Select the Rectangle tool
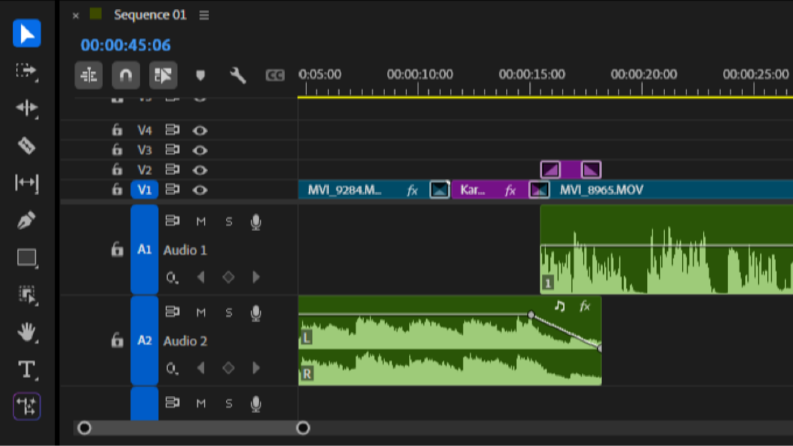The image size is (793, 446). click(x=26, y=257)
